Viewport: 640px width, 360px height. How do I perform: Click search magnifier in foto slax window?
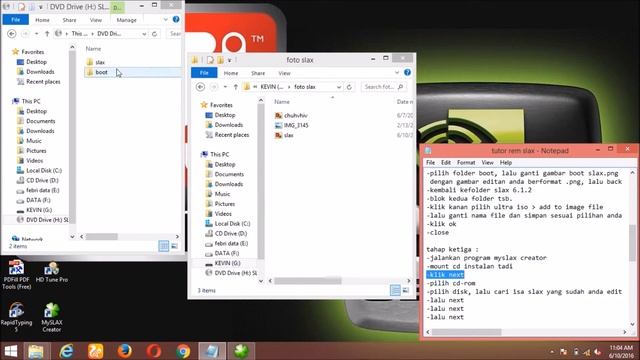point(400,87)
